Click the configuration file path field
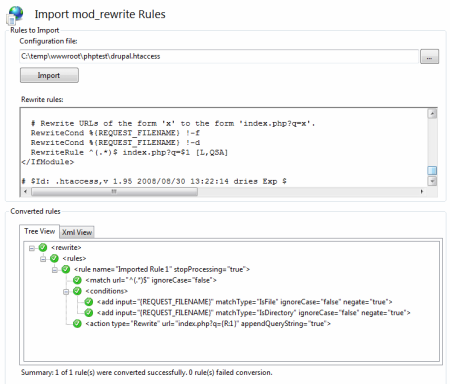Image resolution: width=450 pixels, height=384 pixels. tap(219, 56)
